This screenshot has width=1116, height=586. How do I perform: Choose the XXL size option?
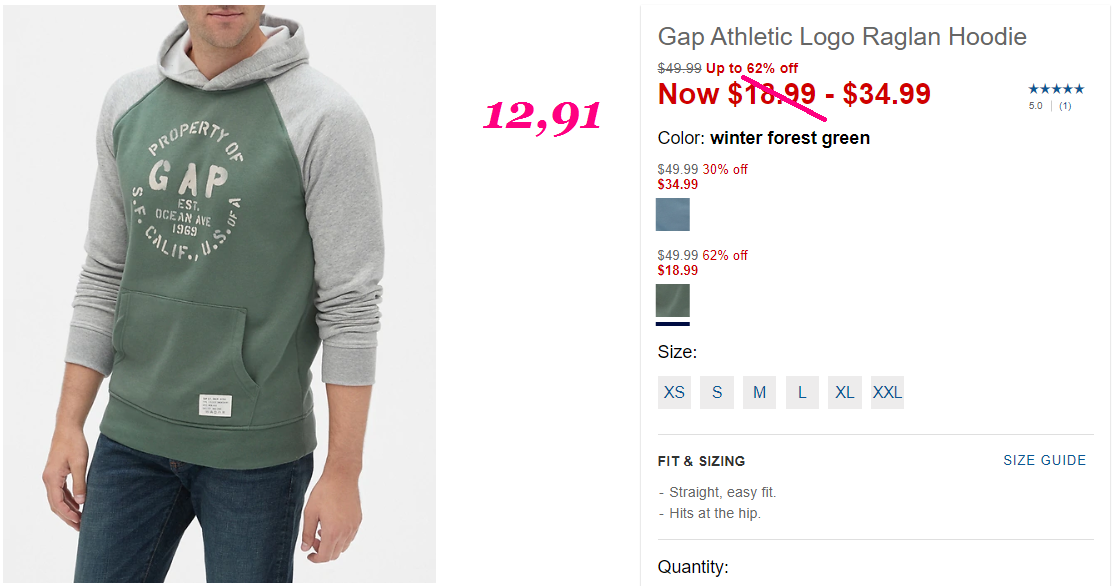pos(888,392)
